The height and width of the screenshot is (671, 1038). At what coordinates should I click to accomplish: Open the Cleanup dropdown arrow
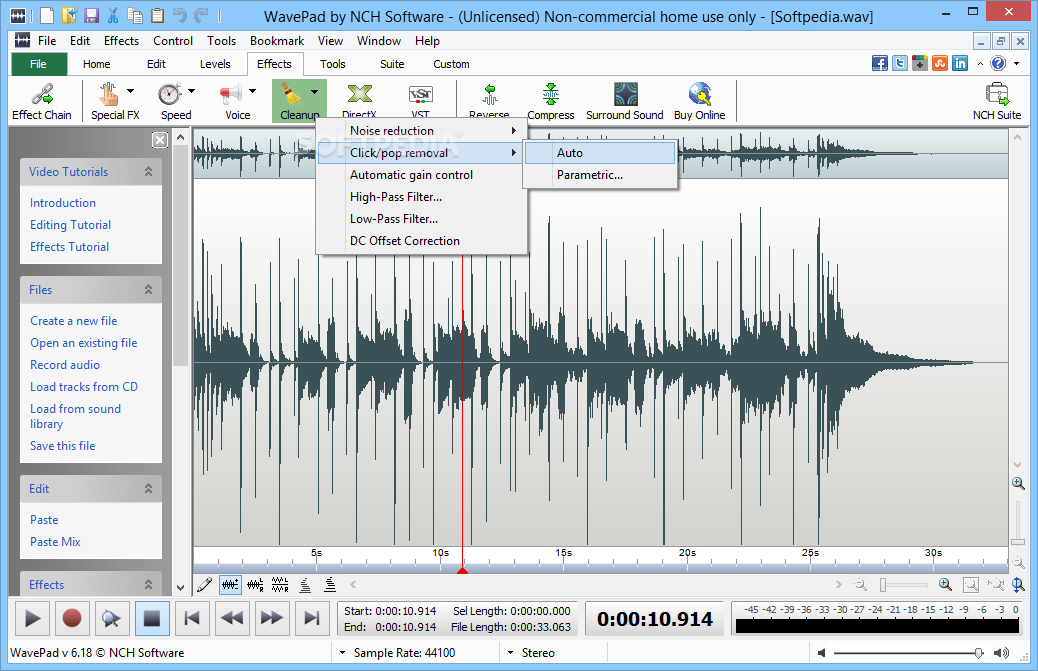314,91
